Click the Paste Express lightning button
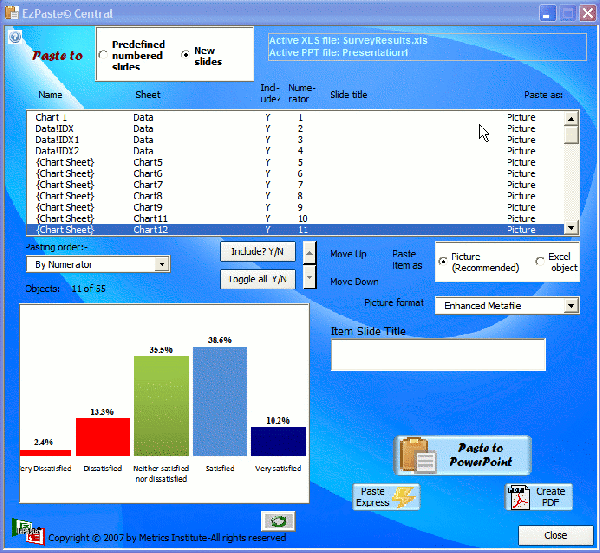The image size is (600, 553). pyautogui.click(x=386, y=496)
